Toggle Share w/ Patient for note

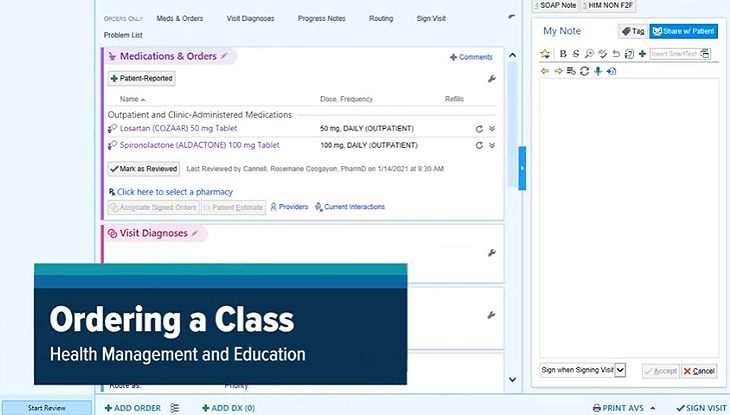(683, 31)
